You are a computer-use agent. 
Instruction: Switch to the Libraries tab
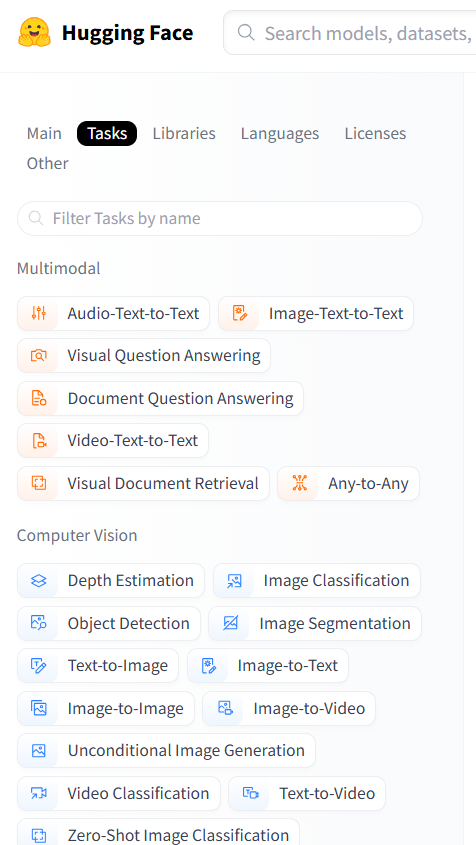pyautogui.click(x=184, y=134)
